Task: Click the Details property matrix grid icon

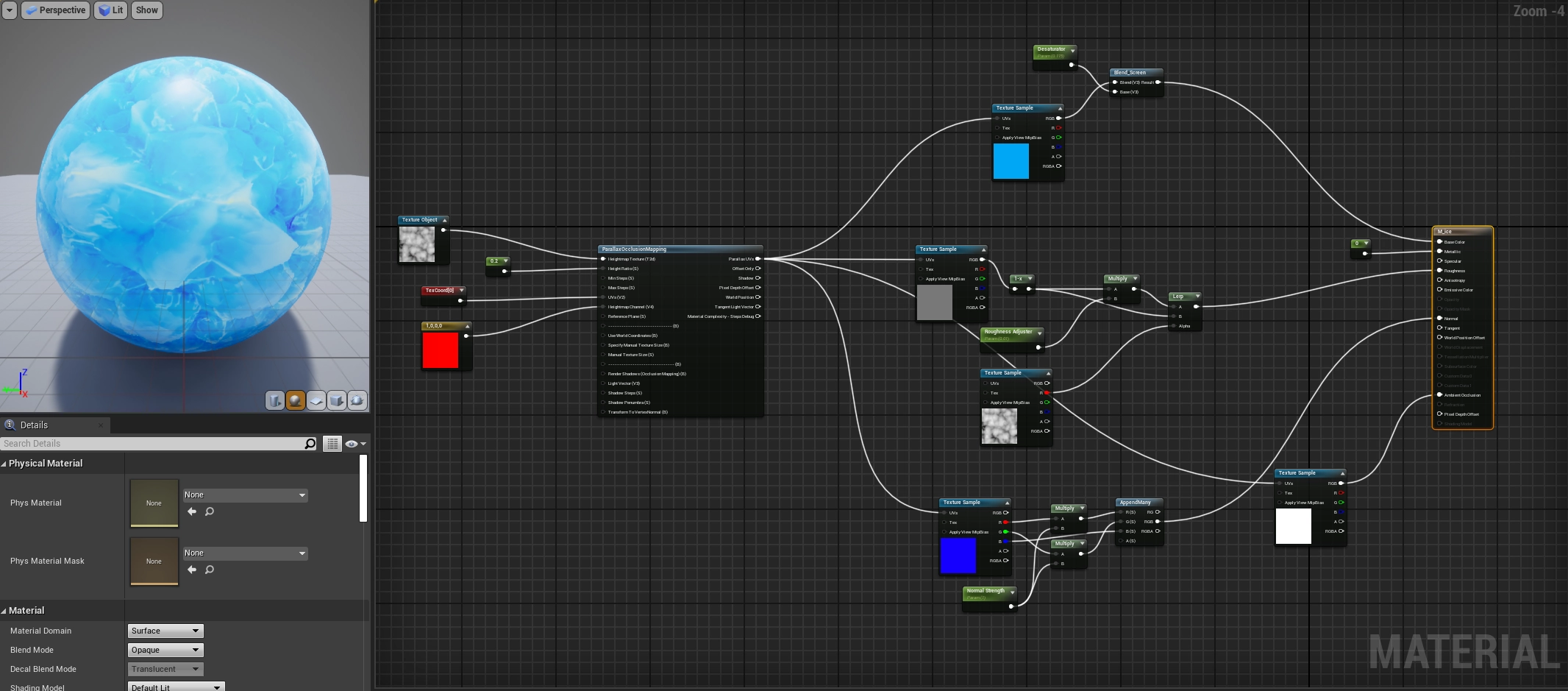Action: click(332, 444)
